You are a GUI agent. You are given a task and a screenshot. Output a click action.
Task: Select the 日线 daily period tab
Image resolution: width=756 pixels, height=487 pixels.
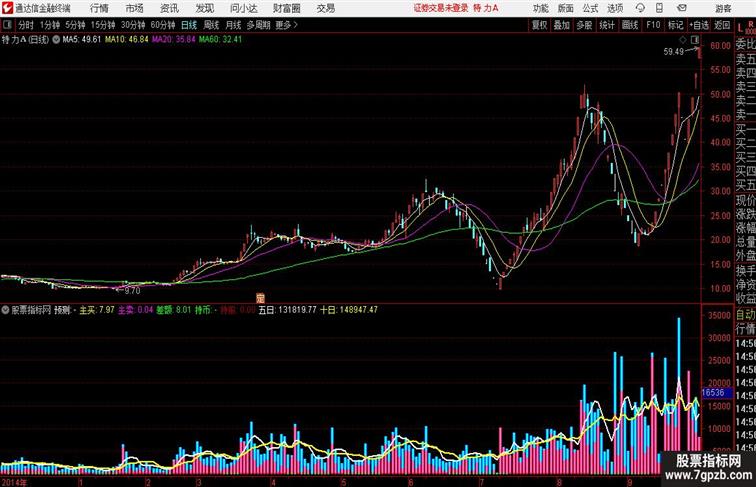pos(189,25)
